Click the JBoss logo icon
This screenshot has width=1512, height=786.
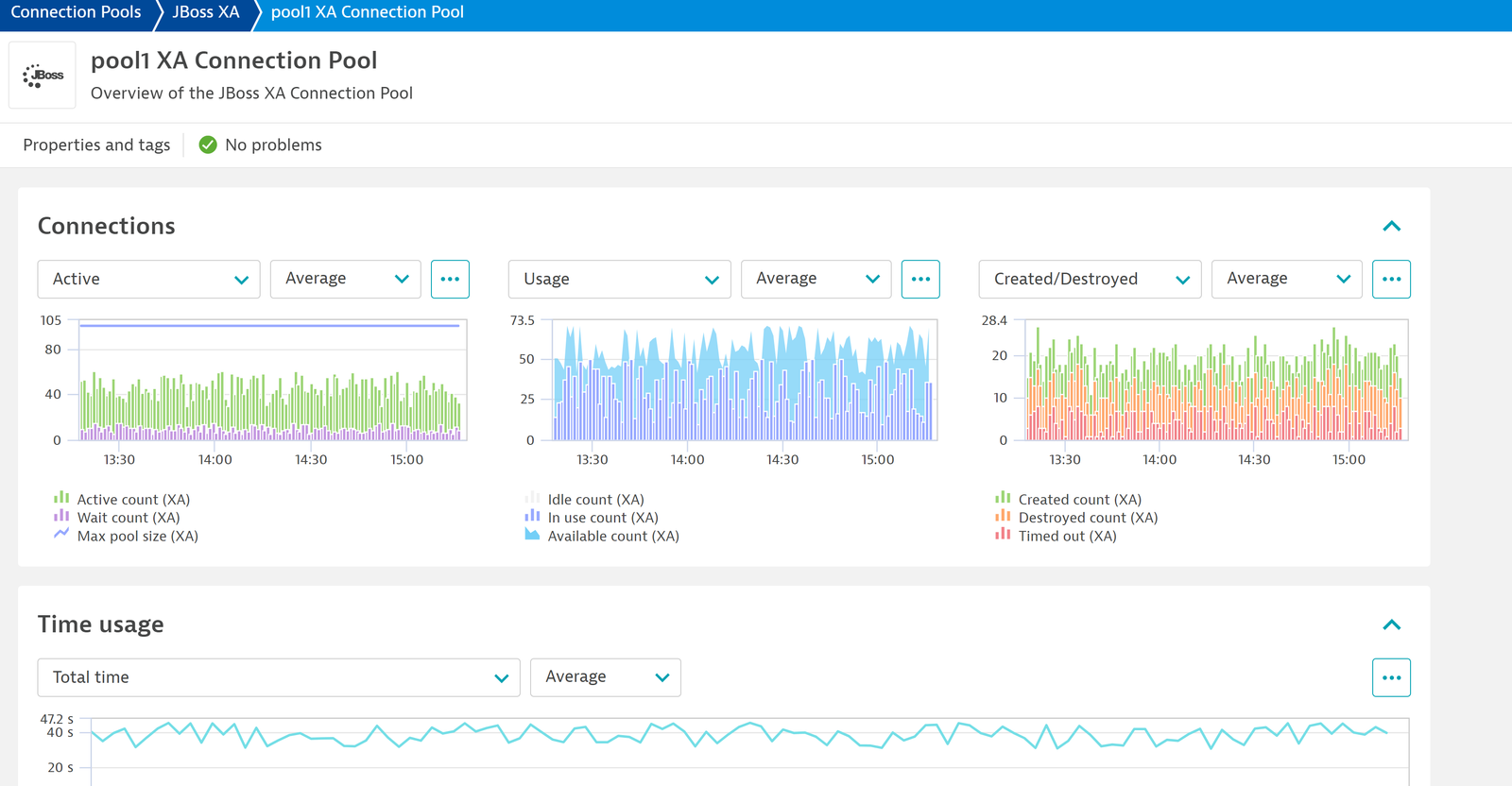(43, 76)
